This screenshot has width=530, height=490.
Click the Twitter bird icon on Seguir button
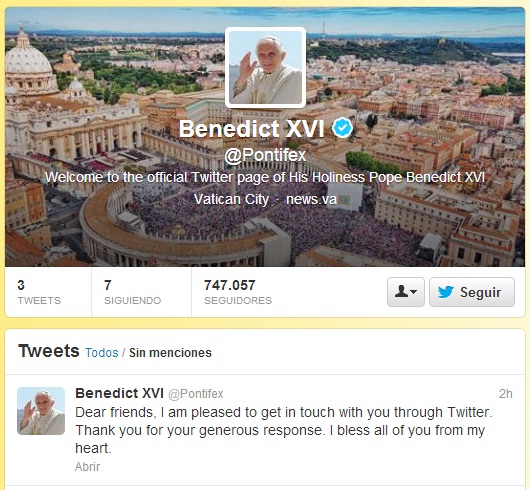click(445, 292)
